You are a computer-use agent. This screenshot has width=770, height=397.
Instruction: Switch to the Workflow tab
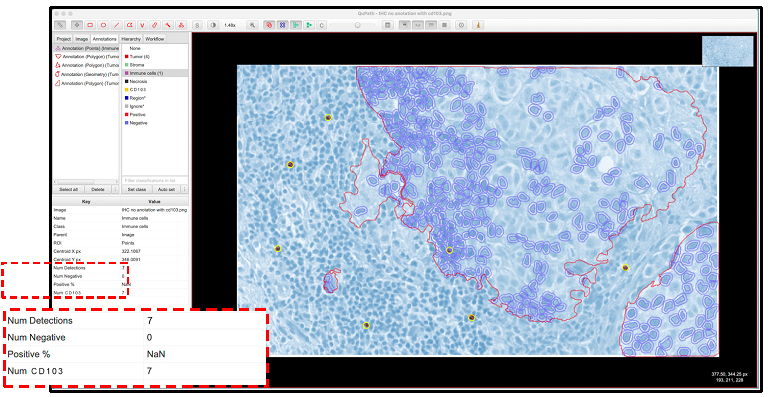155,39
